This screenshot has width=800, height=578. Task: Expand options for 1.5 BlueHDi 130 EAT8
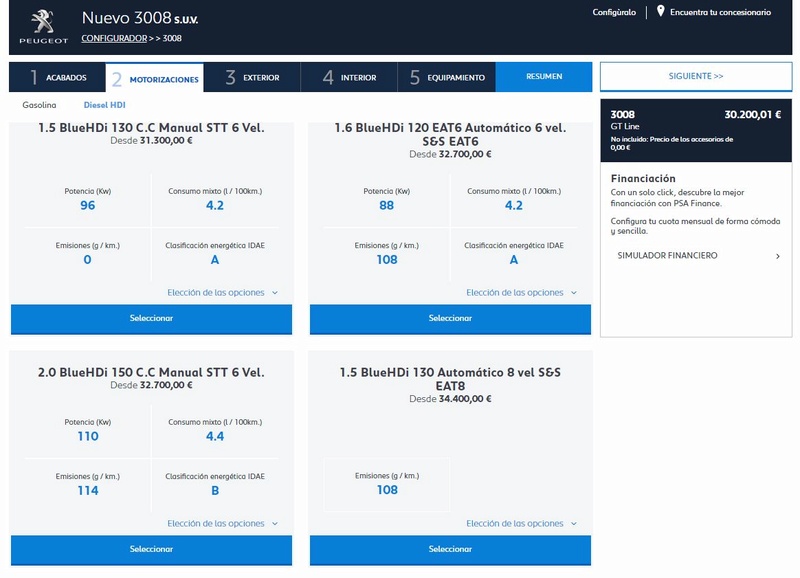(521, 524)
